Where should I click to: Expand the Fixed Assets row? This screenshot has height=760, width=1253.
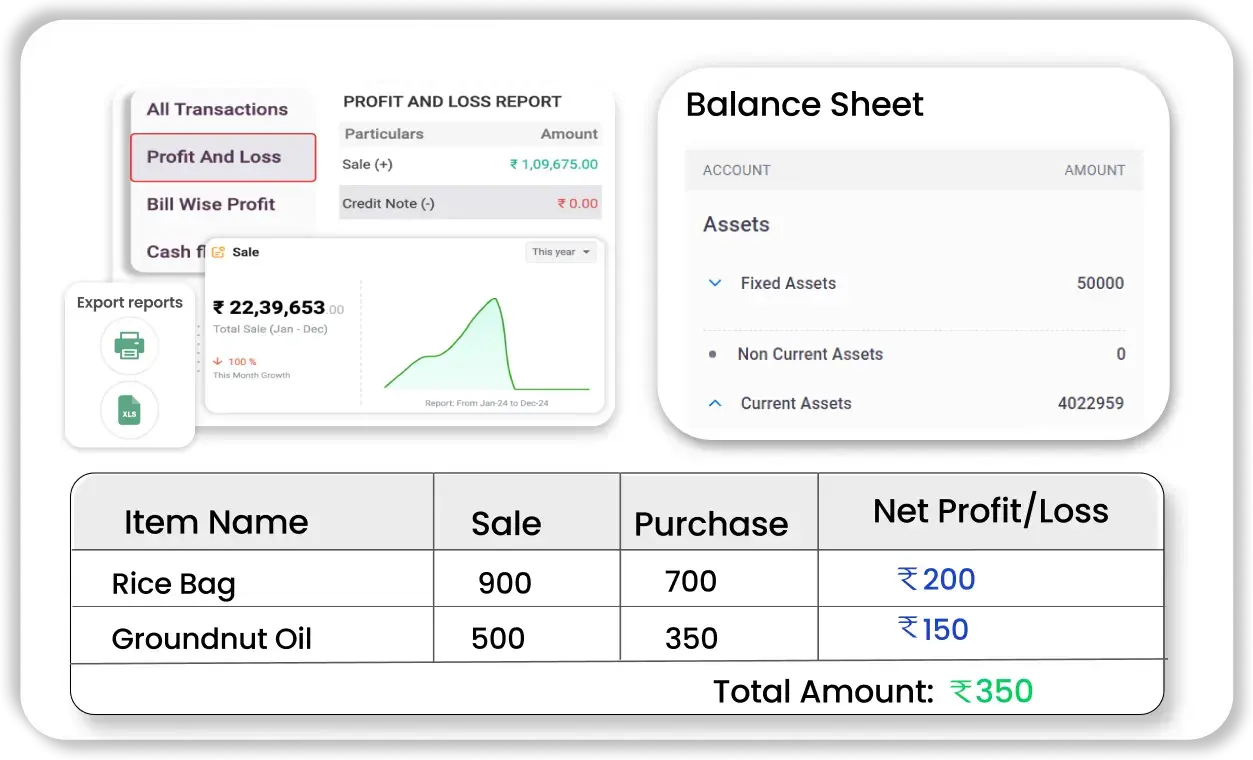pyautogui.click(x=715, y=283)
